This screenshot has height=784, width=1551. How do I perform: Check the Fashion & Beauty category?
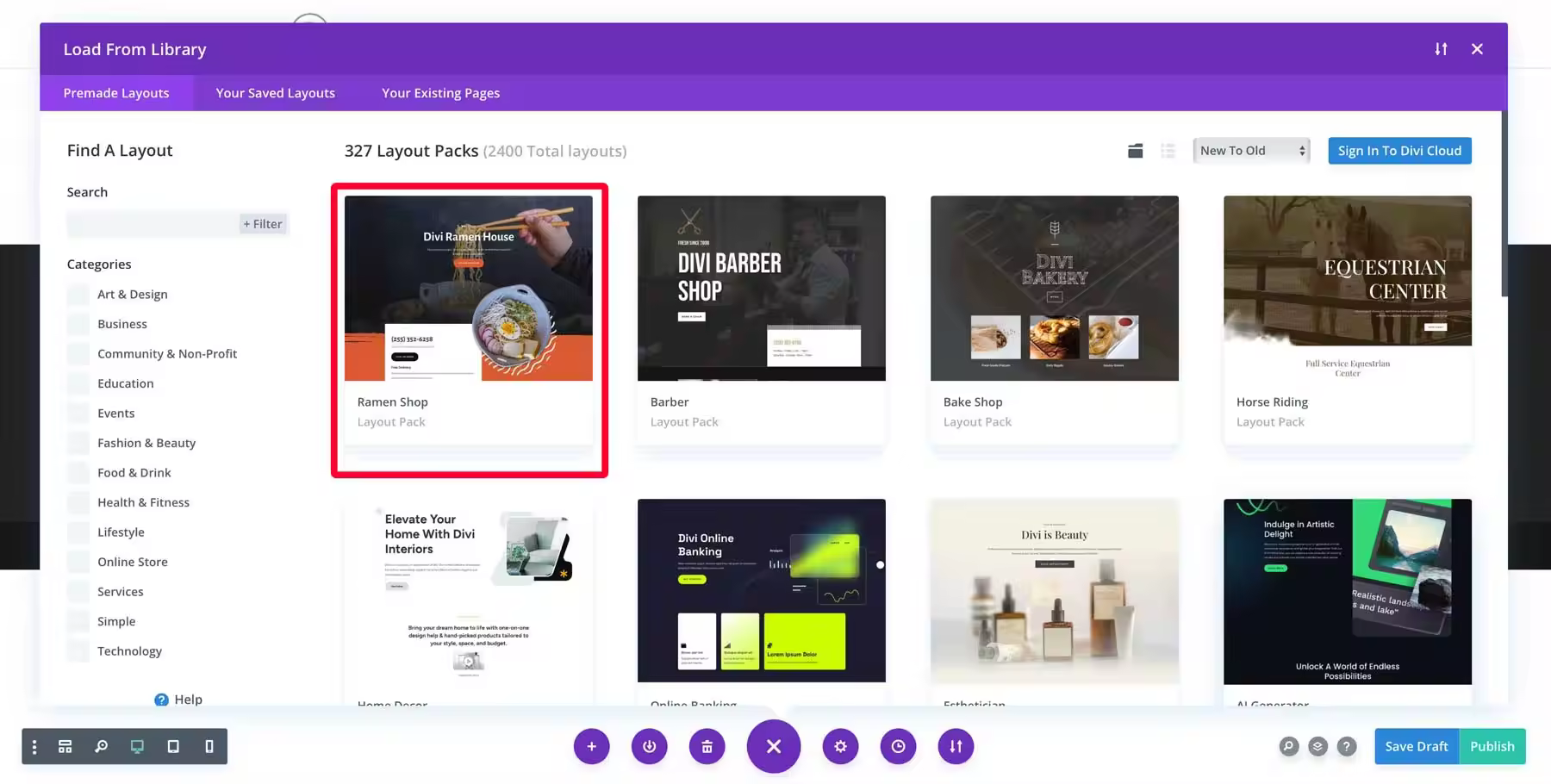[78, 443]
